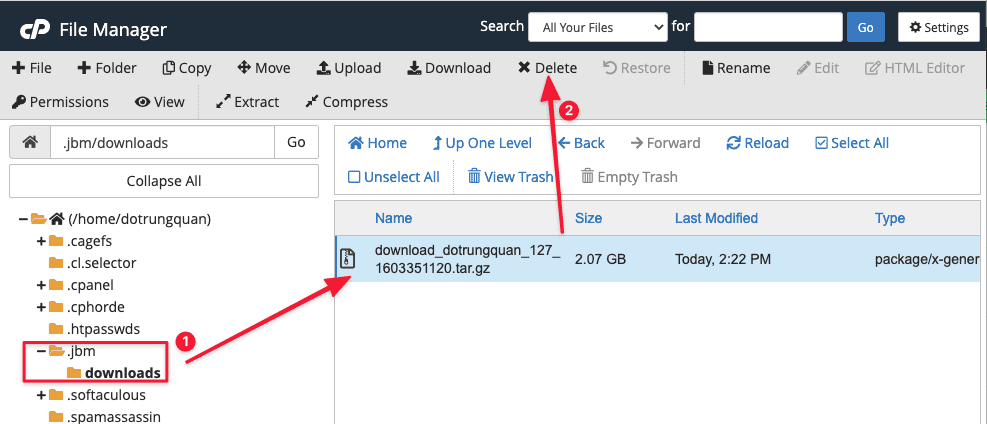Click the Download toolbar icon

coord(414,68)
